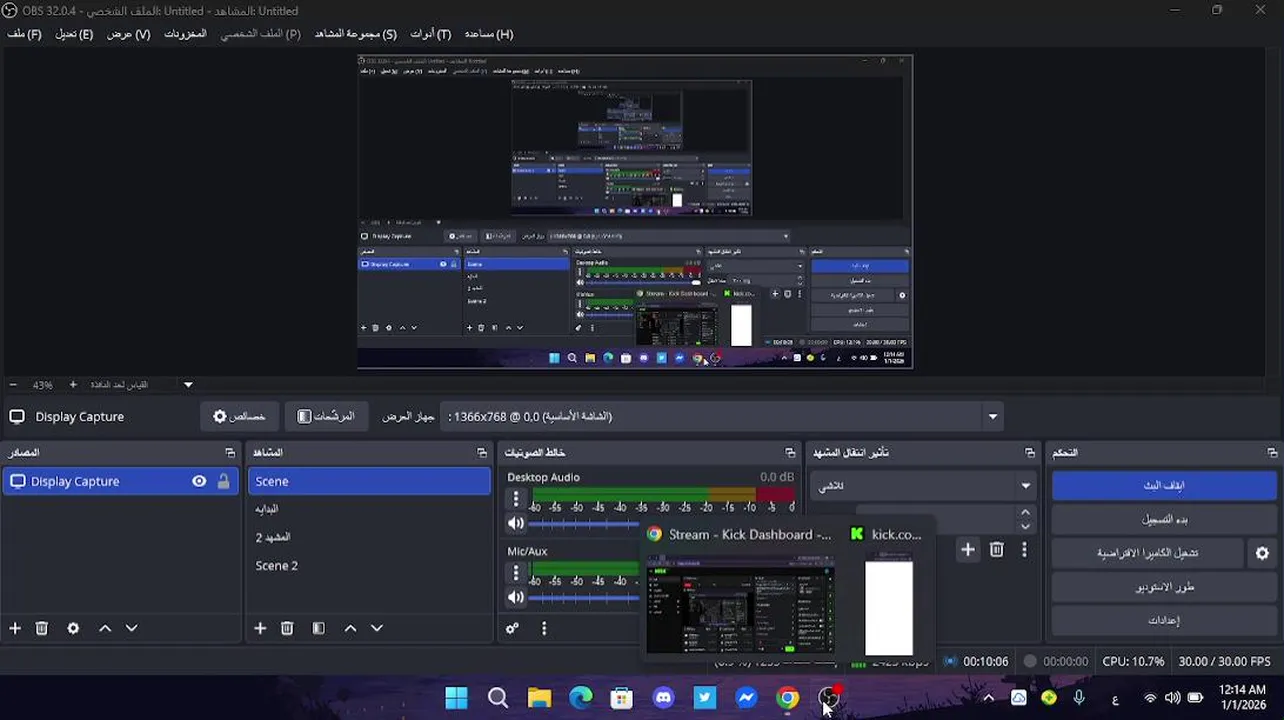Open خصائص properties button in the source toolbar
Screen dimensions: 1284x720
pos(239,416)
